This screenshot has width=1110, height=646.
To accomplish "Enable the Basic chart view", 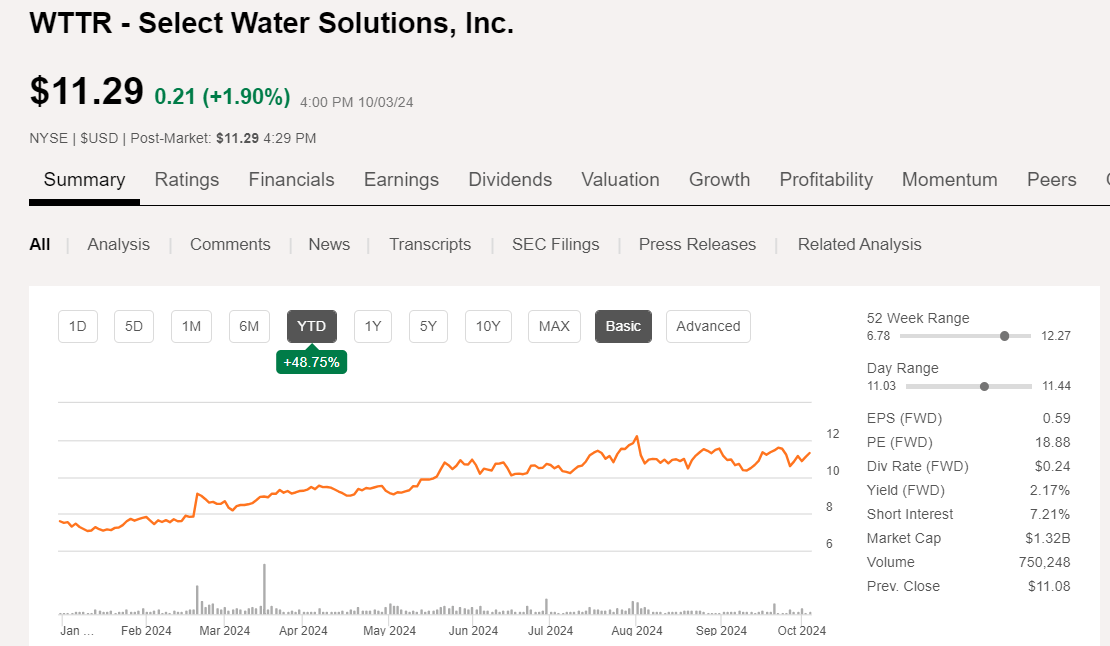I will (623, 326).
